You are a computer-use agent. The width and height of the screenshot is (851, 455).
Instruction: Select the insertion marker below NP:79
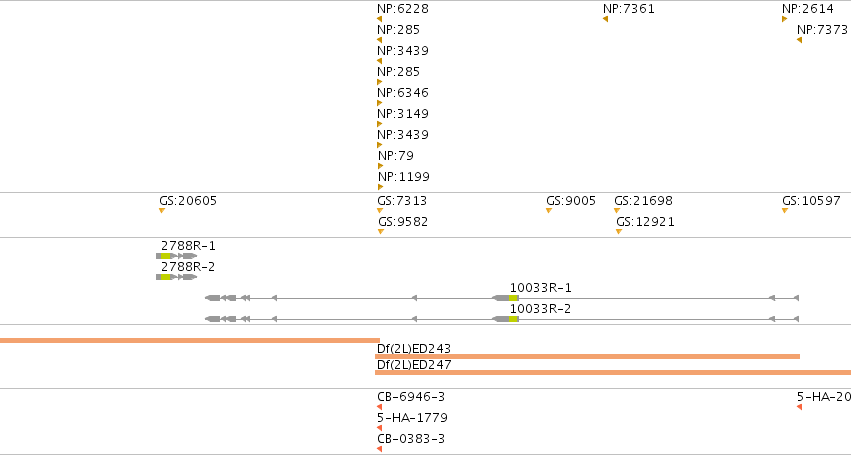click(x=380, y=166)
